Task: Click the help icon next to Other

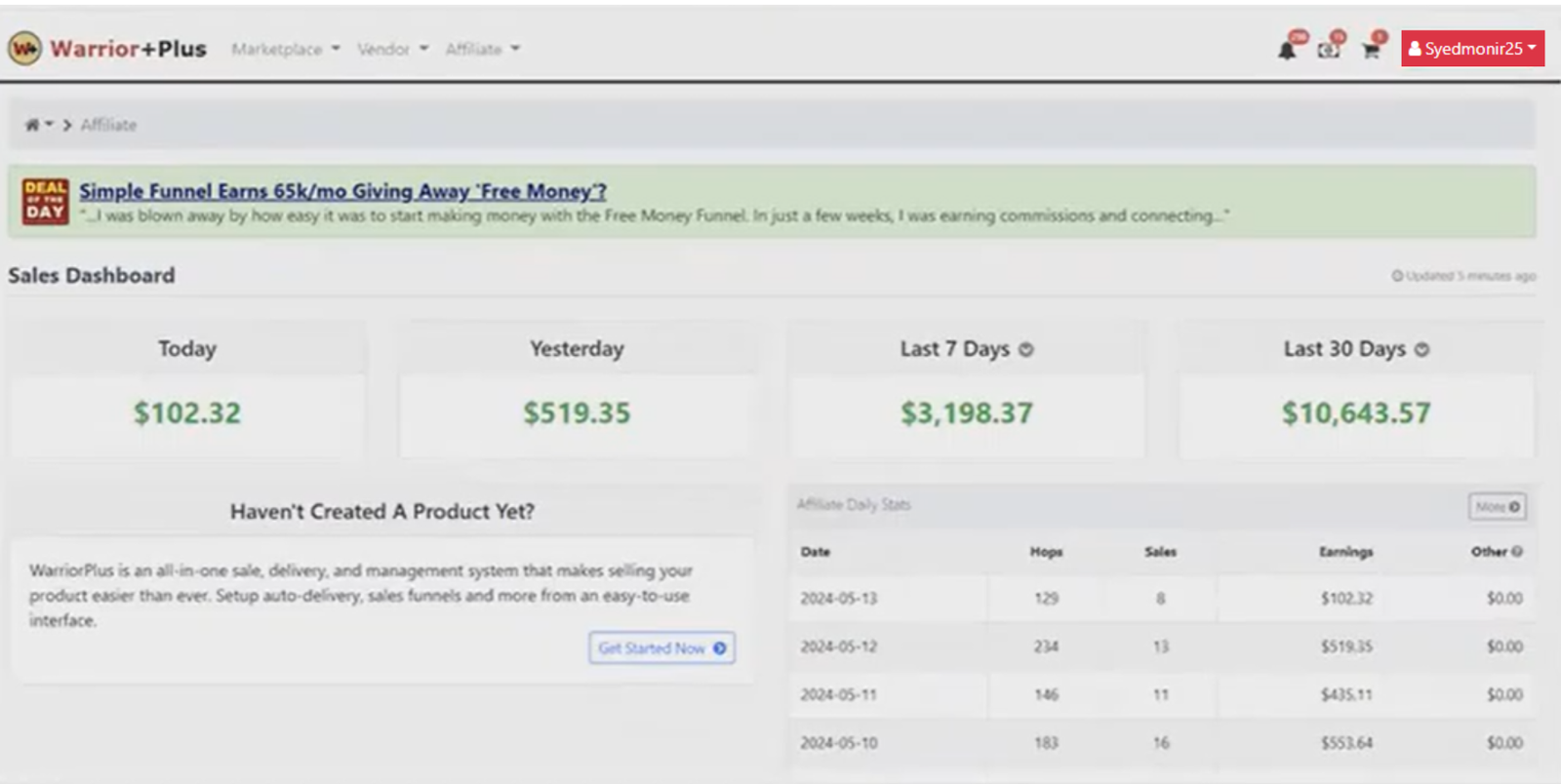Action: (1517, 552)
